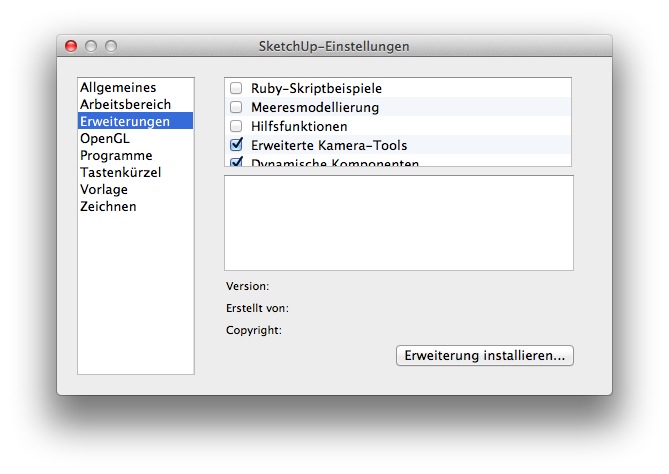Enable the Hilfsfunktionen extension checkbox
This screenshot has height=474, width=669.
tap(237, 127)
